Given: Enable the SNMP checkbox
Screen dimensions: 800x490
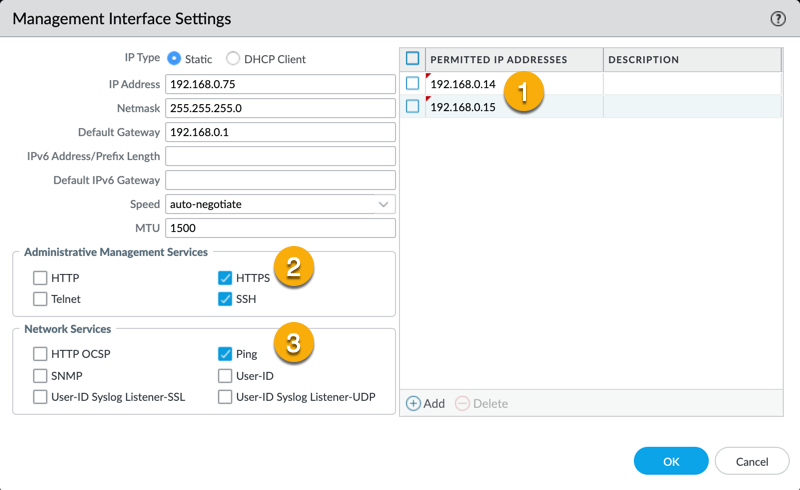Looking at the screenshot, I should pyautogui.click(x=40, y=376).
